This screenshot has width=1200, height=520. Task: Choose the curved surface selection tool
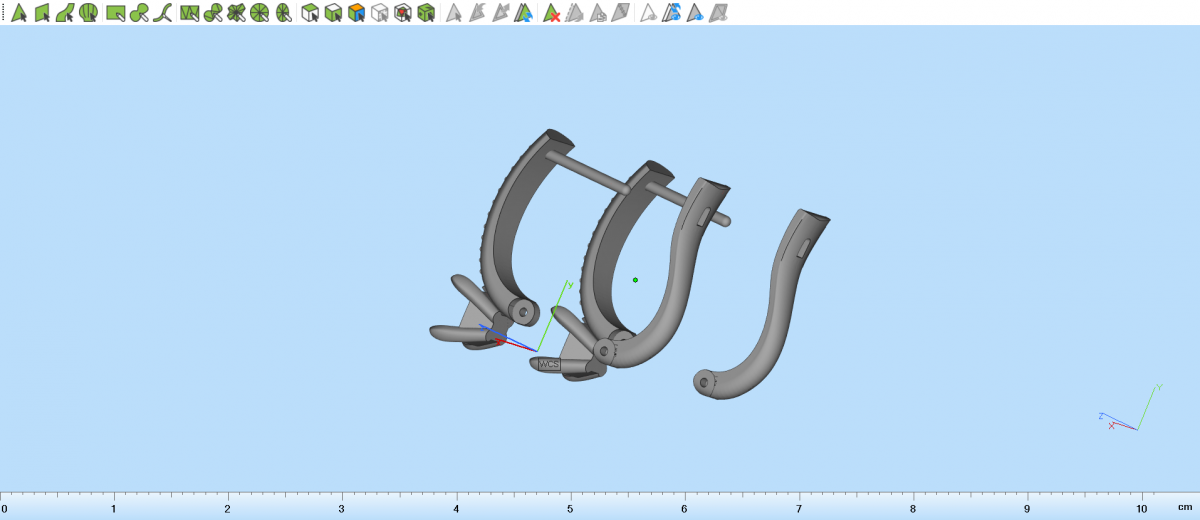[65, 13]
